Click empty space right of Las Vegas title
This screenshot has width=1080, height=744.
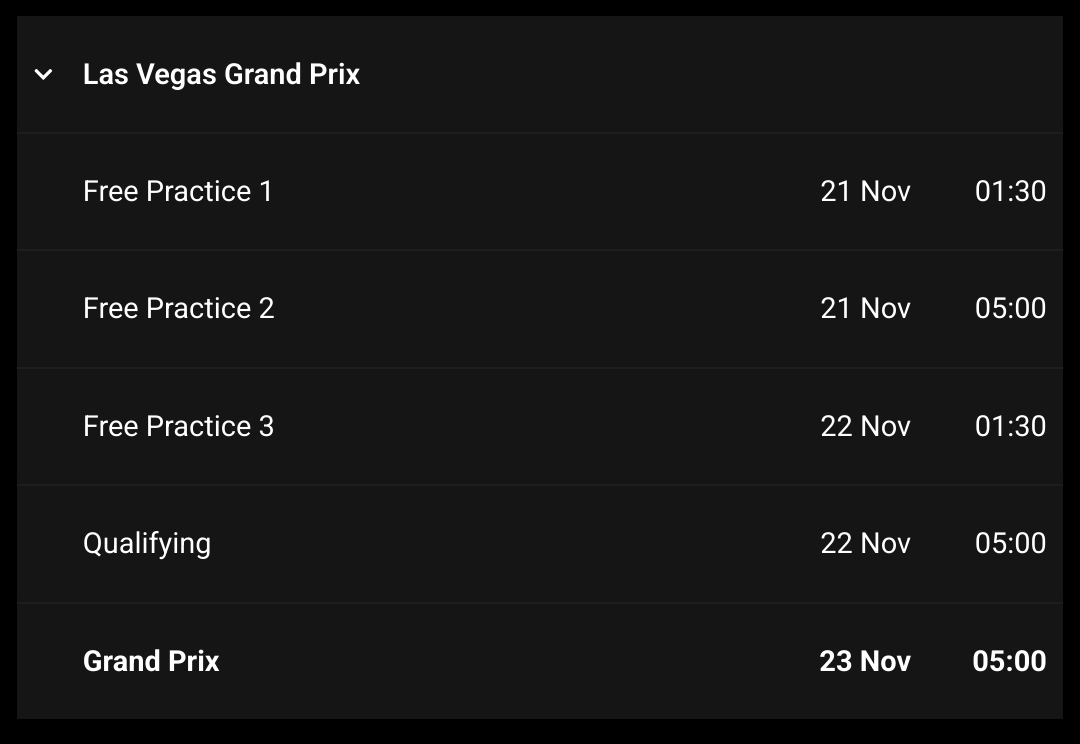tap(700, 74)
